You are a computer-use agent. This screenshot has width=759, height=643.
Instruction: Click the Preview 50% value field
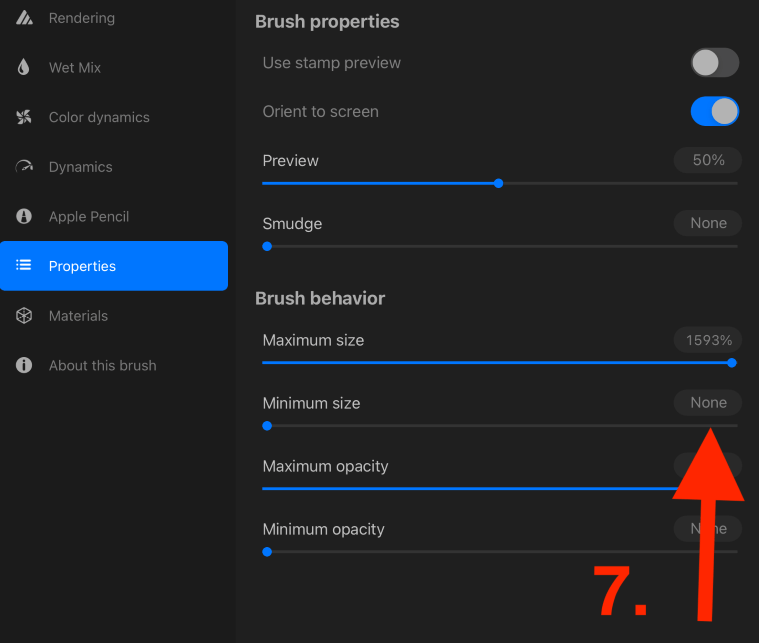tap(708, 160)
